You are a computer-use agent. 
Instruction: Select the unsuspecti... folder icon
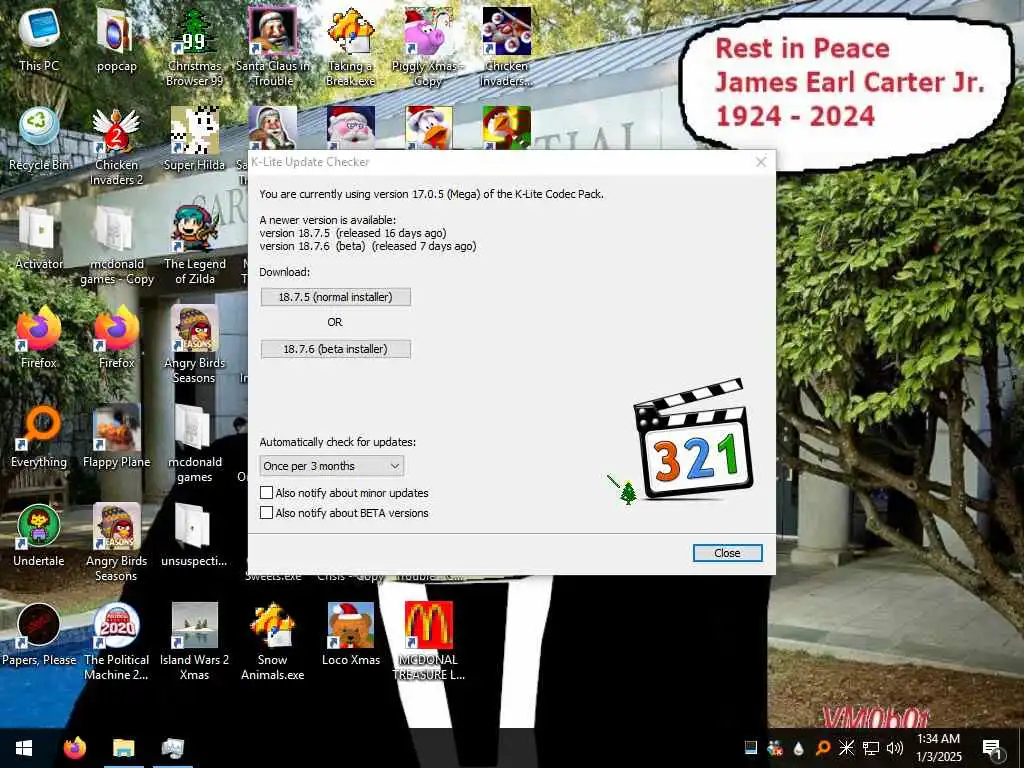(195, 536)
